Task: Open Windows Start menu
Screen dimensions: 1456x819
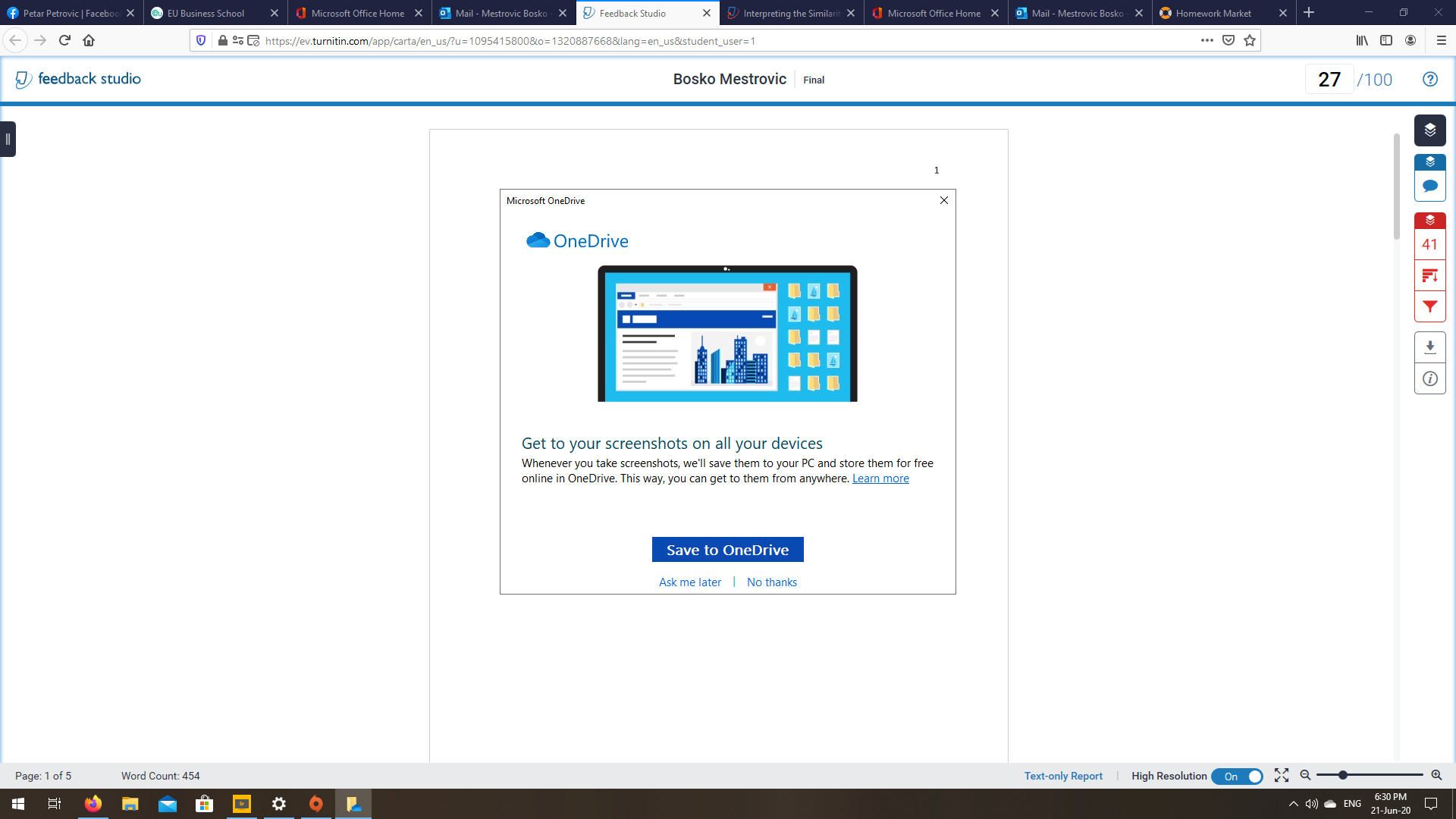Action: click(18, 804)
